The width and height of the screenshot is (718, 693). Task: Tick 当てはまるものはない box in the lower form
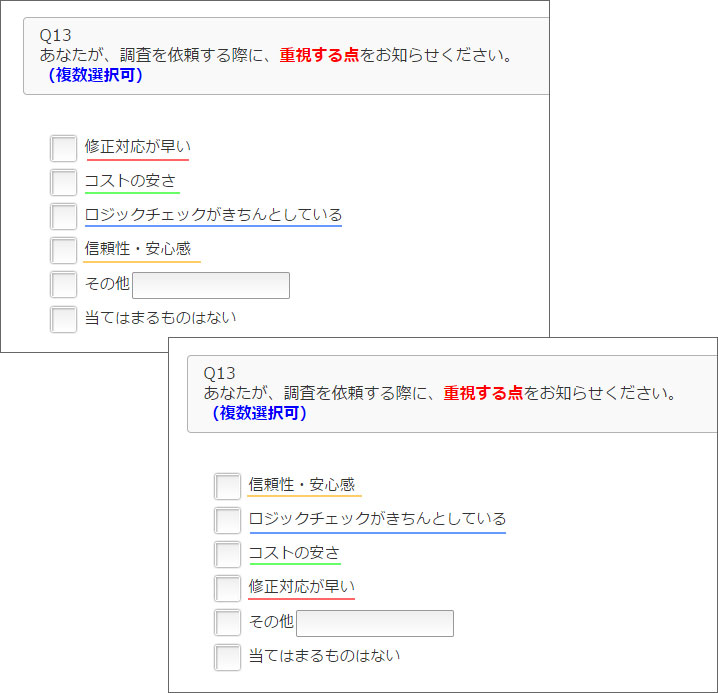pos(227,657)
